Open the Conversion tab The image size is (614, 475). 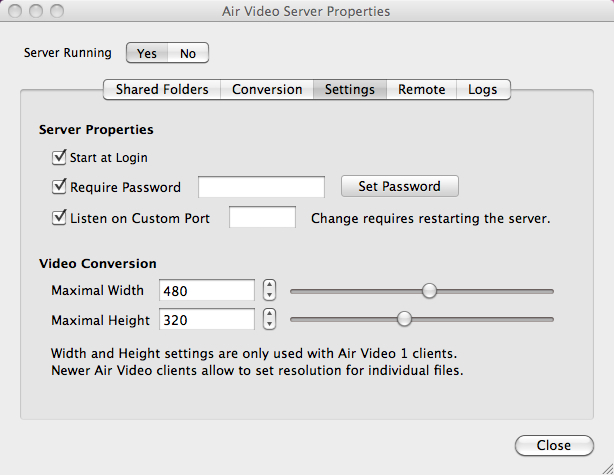click(x=267, y=89)
